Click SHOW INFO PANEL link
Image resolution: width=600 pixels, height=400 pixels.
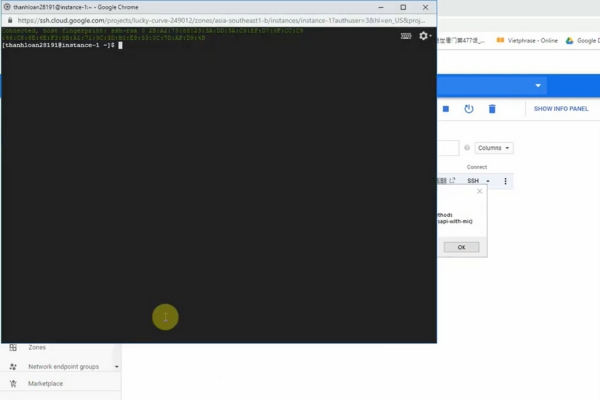coord(561,109)
